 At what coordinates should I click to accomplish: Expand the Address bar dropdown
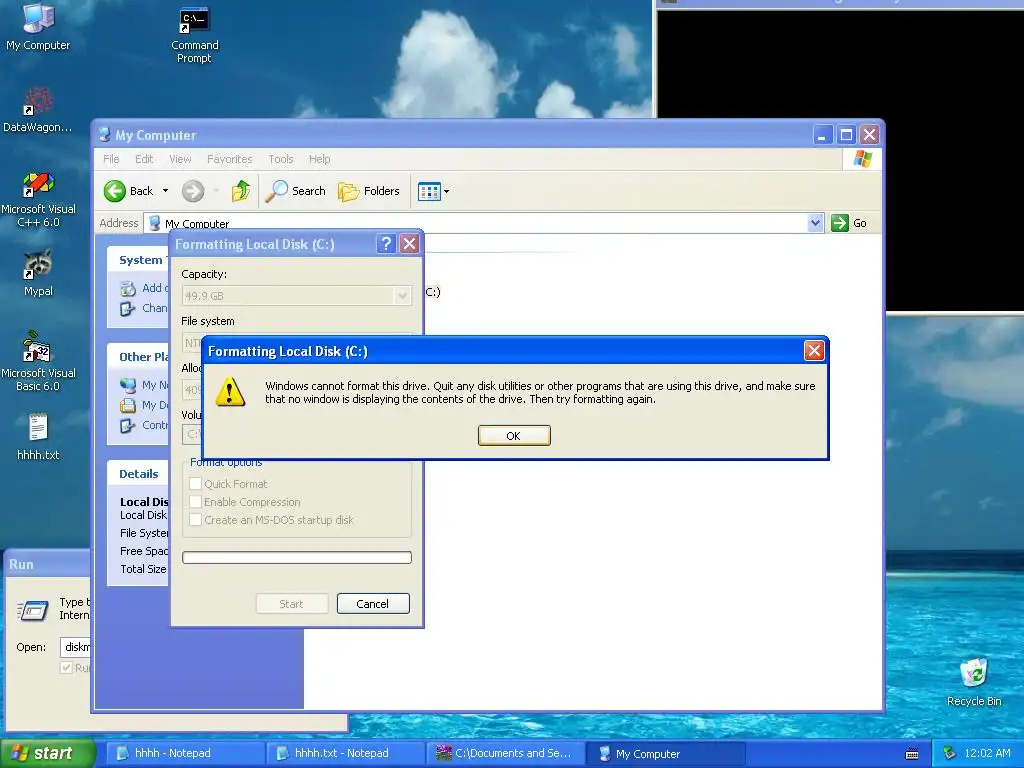pos(815,223)
